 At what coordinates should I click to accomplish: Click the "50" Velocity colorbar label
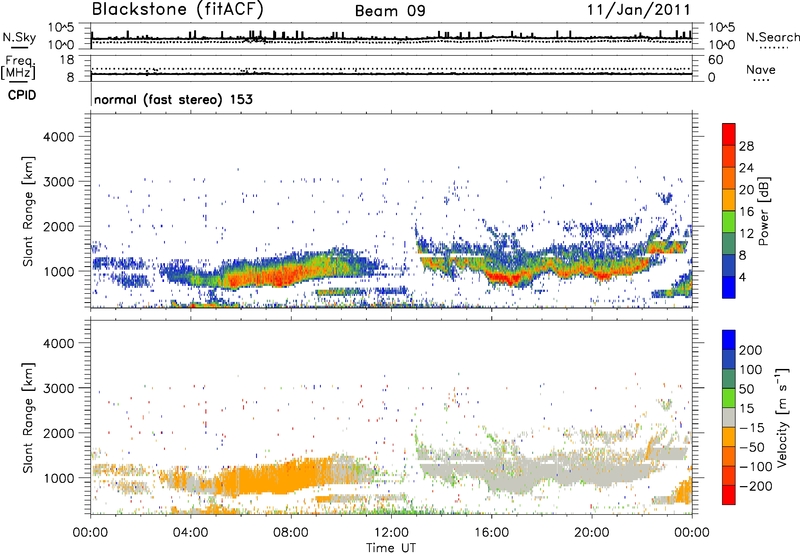coord(746,389)
